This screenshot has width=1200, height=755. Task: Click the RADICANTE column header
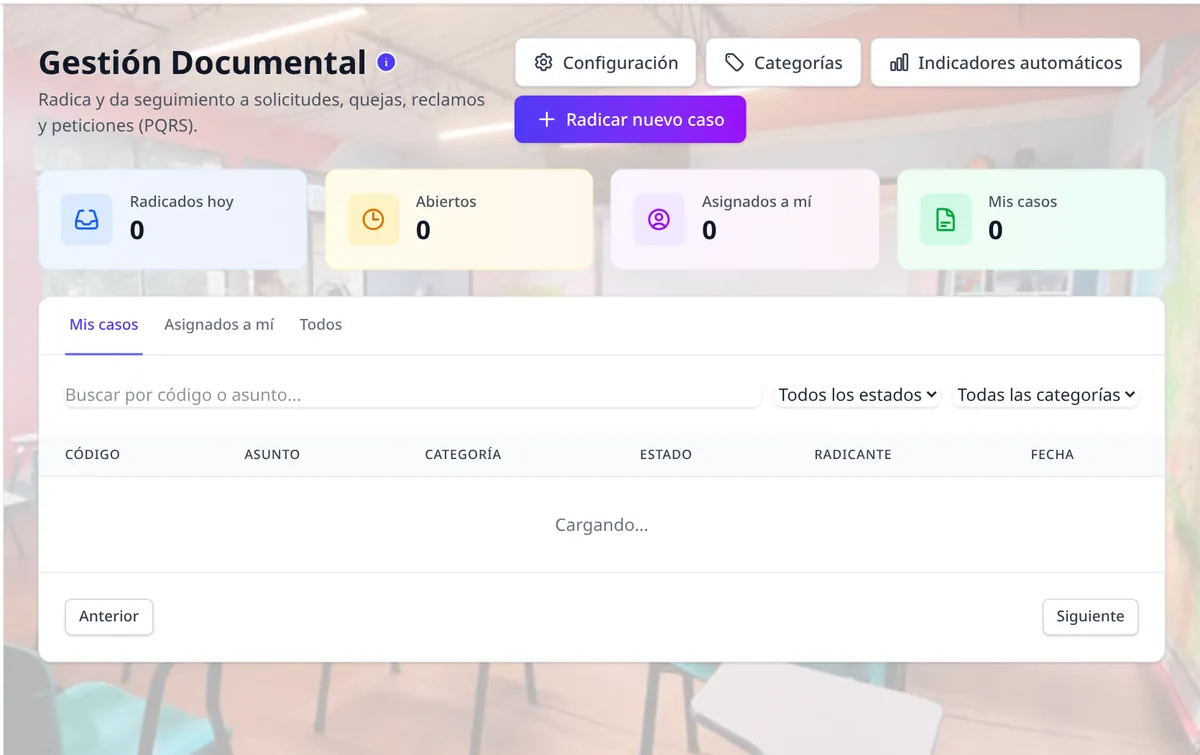tap(853, 454)
